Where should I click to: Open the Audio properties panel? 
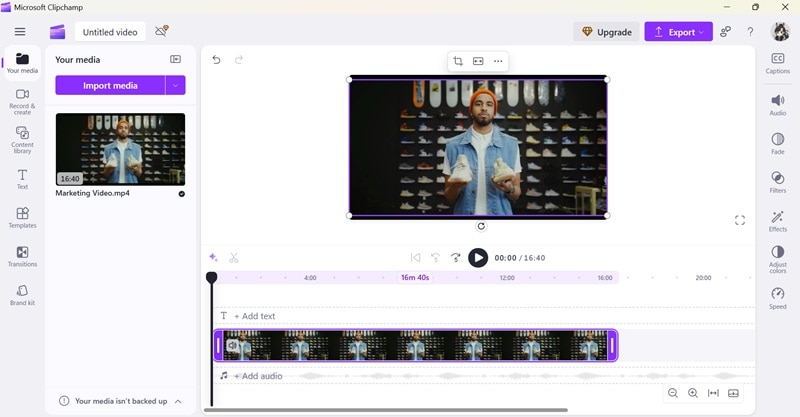click(778, 105)
